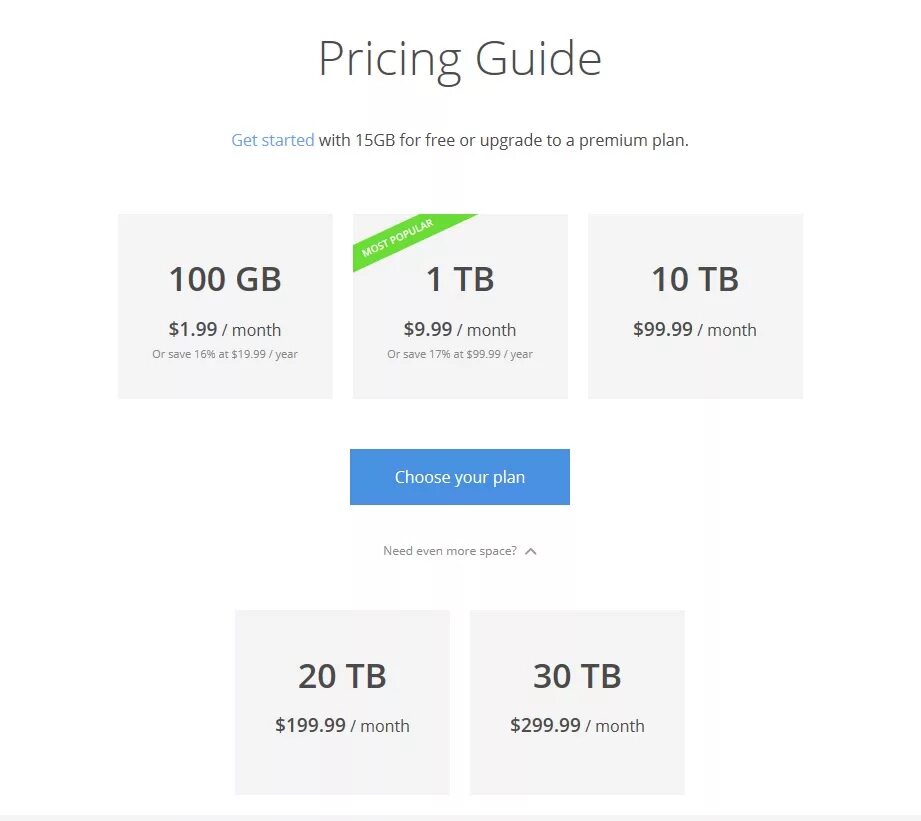Image resolution: width=921 pixels, height=821 pixels.
Task: Select the 1 TB plan heading
Action: coord(460,279)
